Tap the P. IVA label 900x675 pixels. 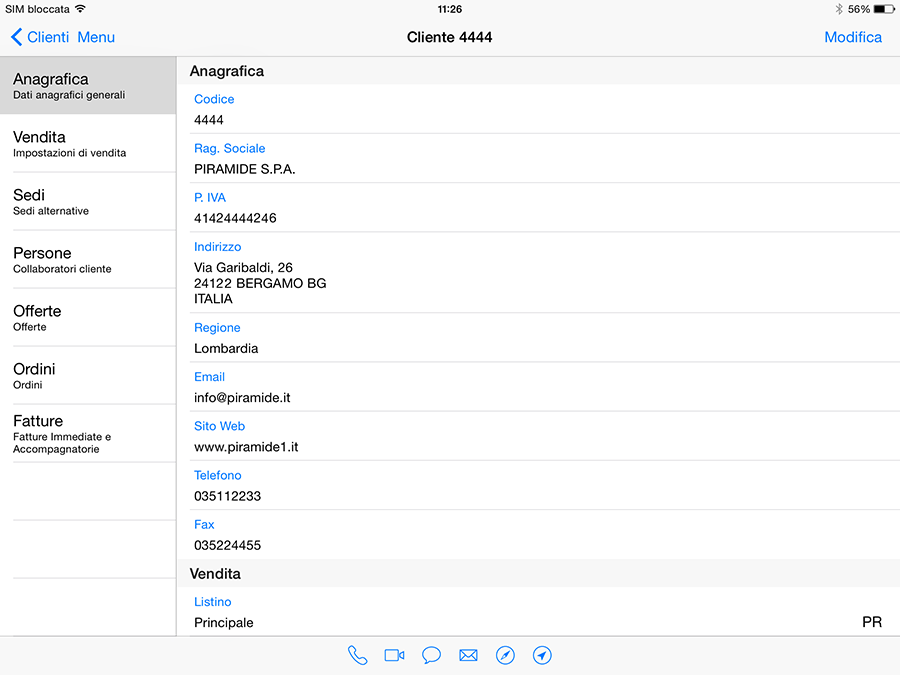pos(210,197)
